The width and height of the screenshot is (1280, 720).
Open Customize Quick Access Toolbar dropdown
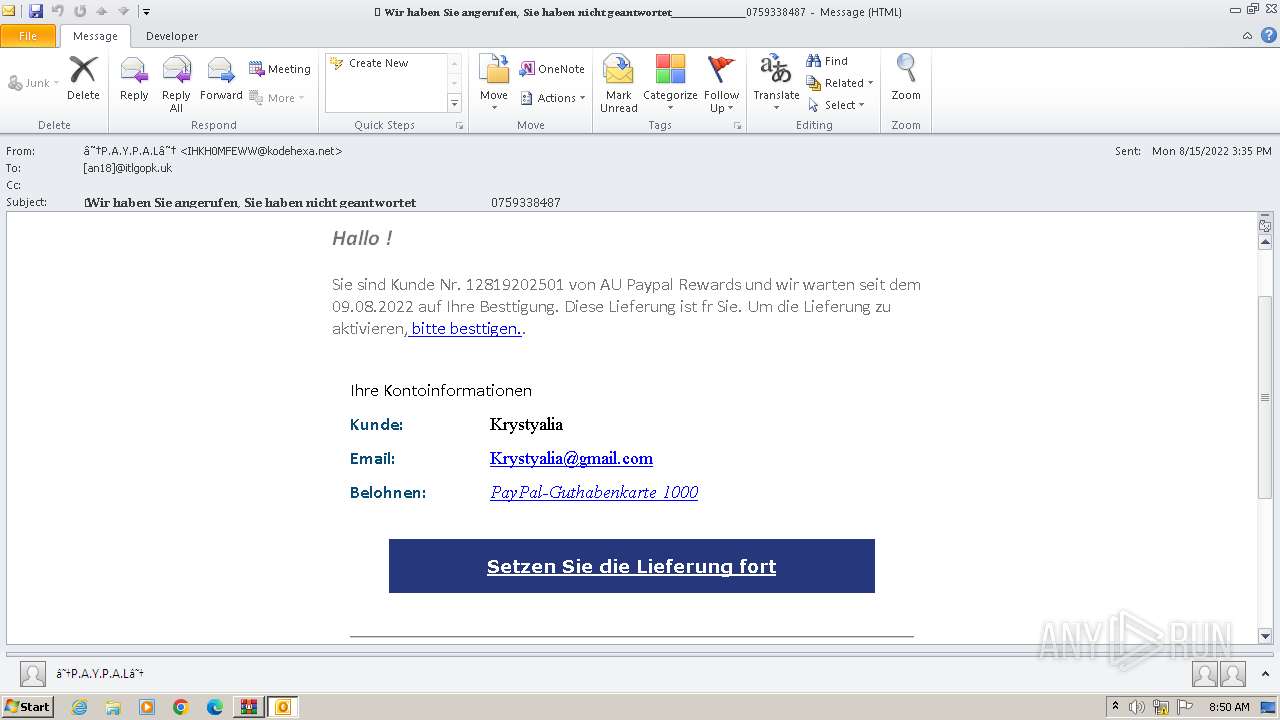coord(146,12)
